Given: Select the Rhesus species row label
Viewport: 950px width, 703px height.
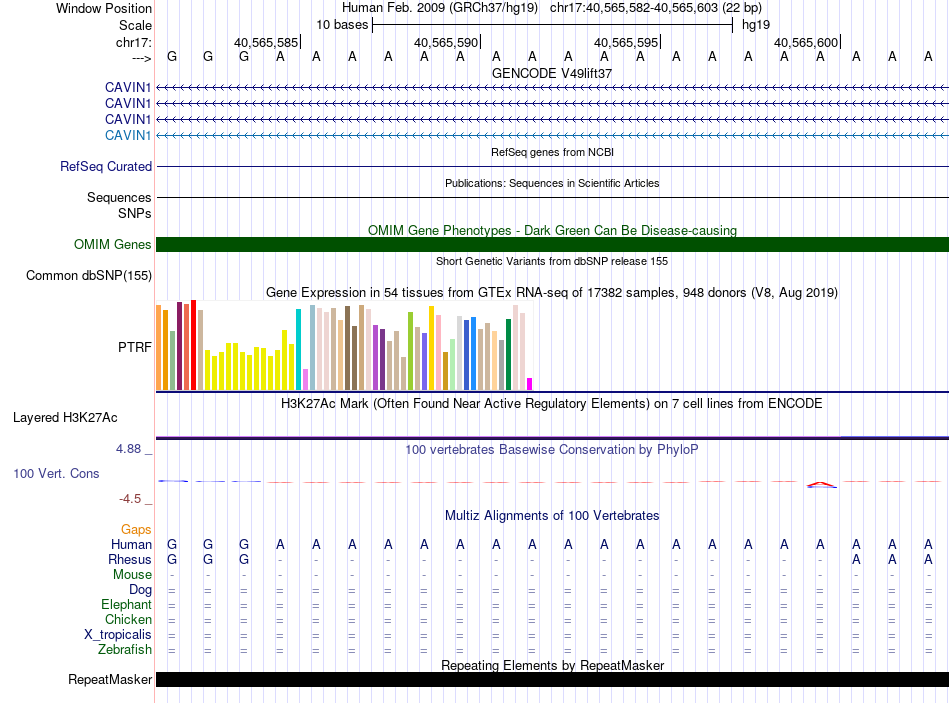Looking at the screenshot, I should 131,560.
